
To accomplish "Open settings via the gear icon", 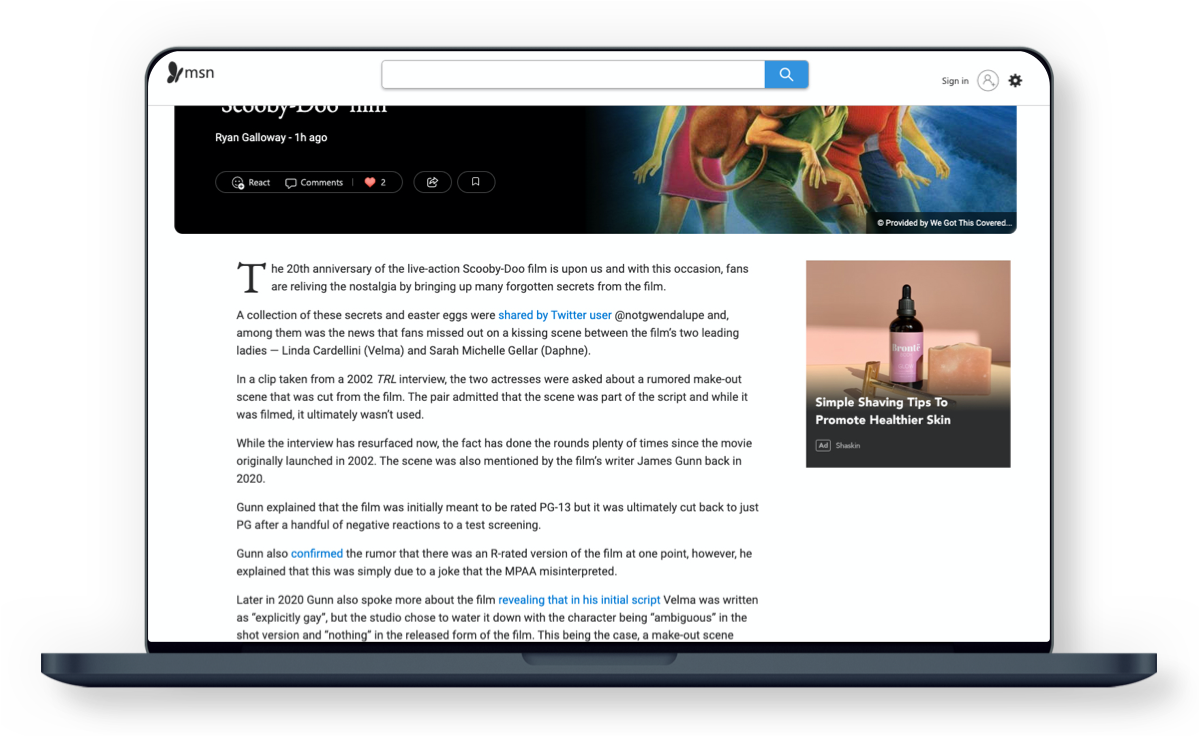I will (x=1015, y=81).
